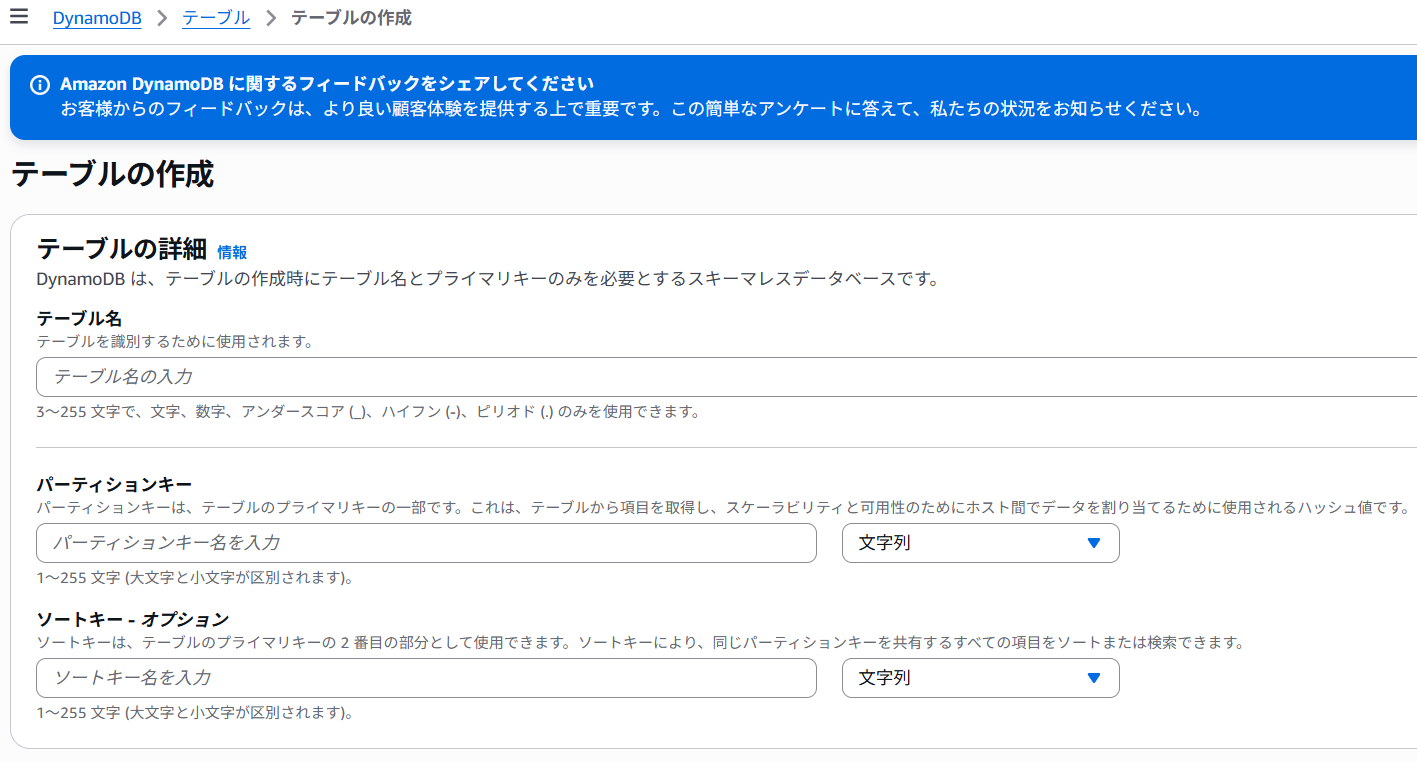Click the ソートキー名を入力 field
Image resolution: width=1417 pixels, height=762 pixels.
coord(426,678)
